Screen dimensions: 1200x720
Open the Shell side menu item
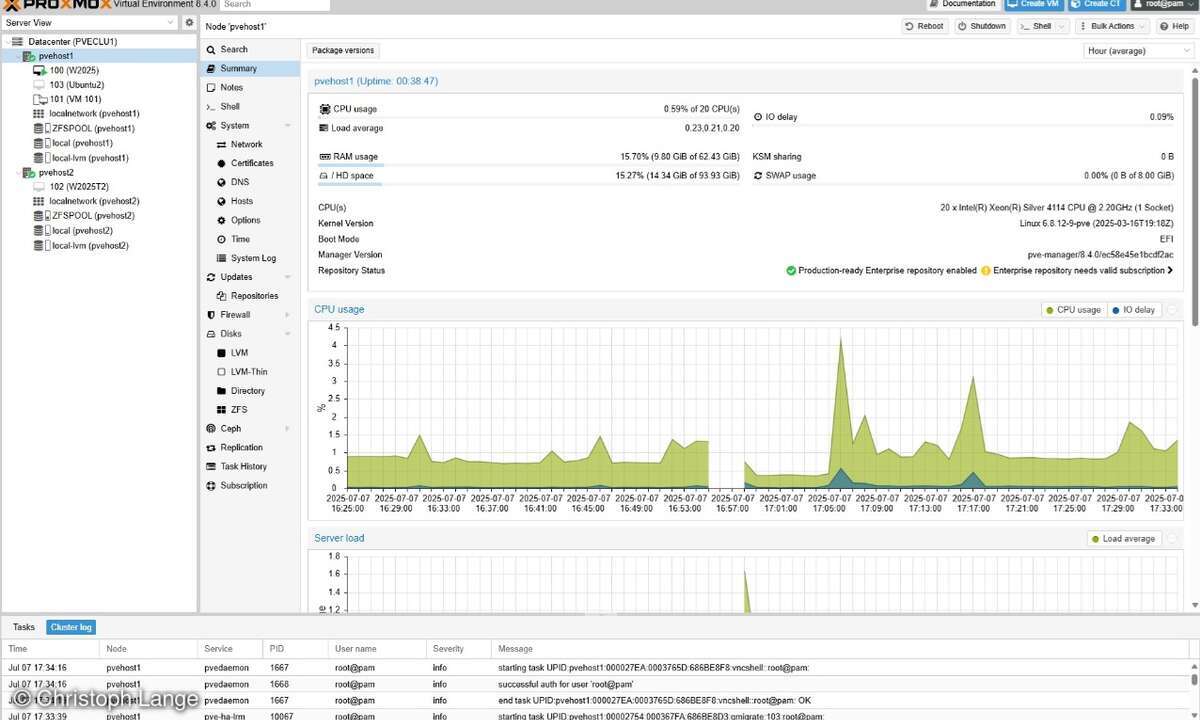tap(250, 107)
